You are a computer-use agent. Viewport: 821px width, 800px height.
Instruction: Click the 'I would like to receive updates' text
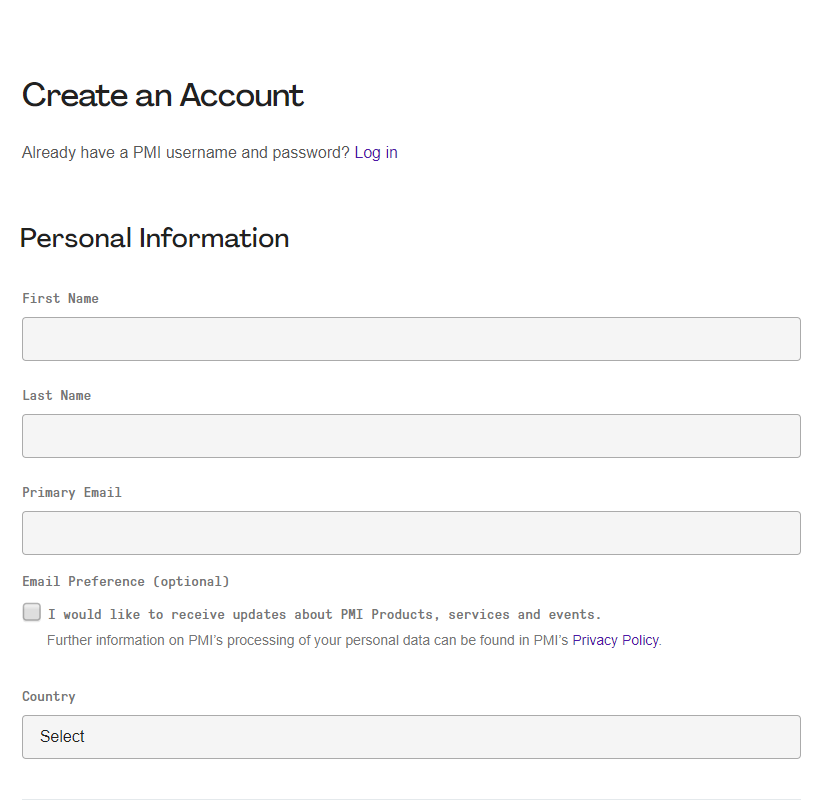pyautogui.click(x=324, y=614)
